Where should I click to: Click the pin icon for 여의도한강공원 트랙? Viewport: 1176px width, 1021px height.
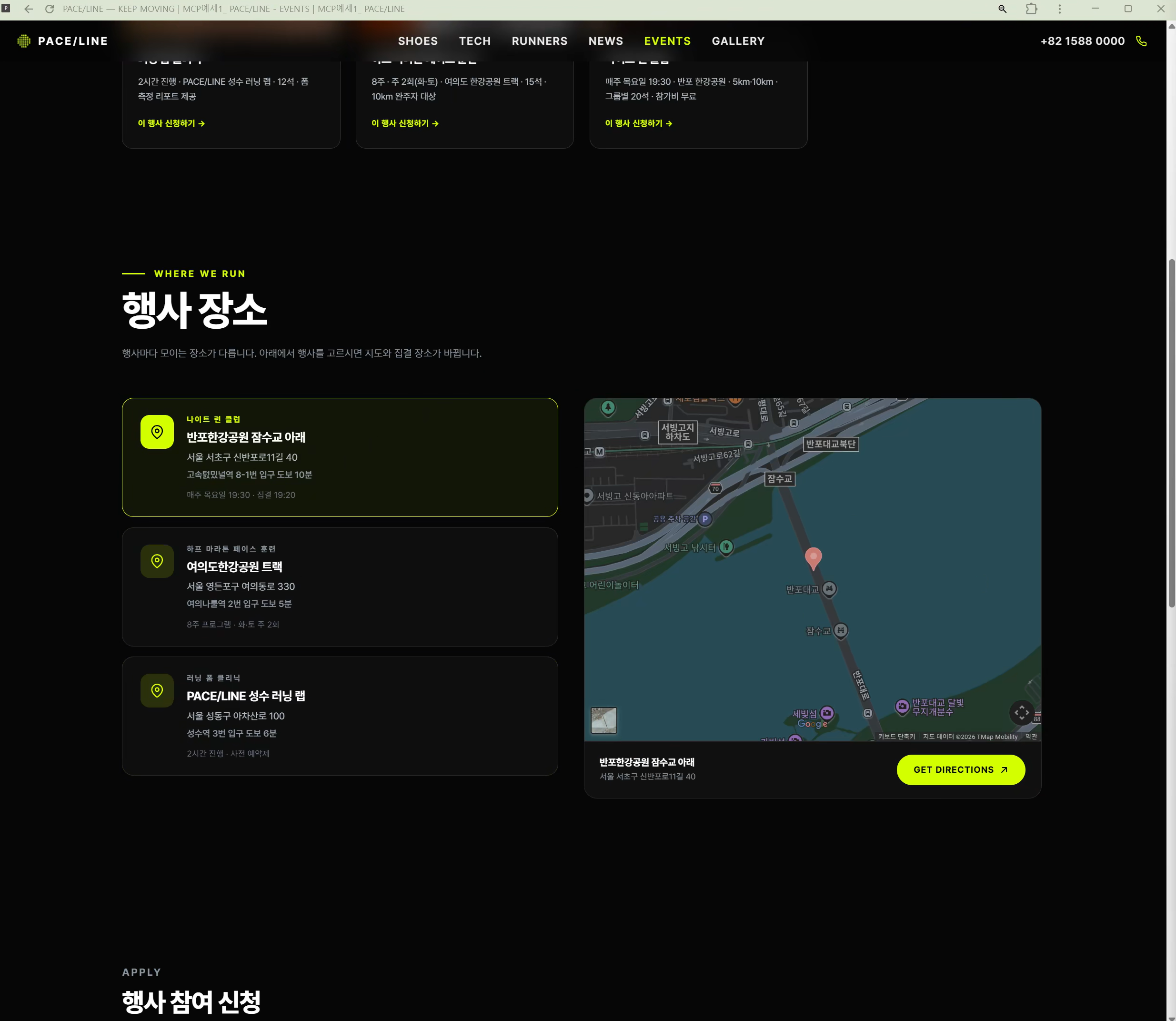tap(157, 561)
